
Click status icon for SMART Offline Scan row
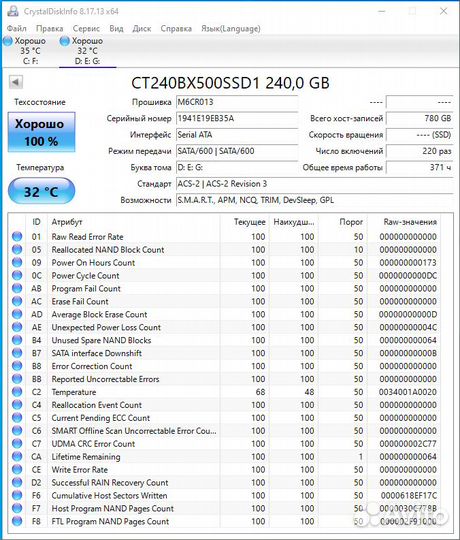(x=17, y=430)
